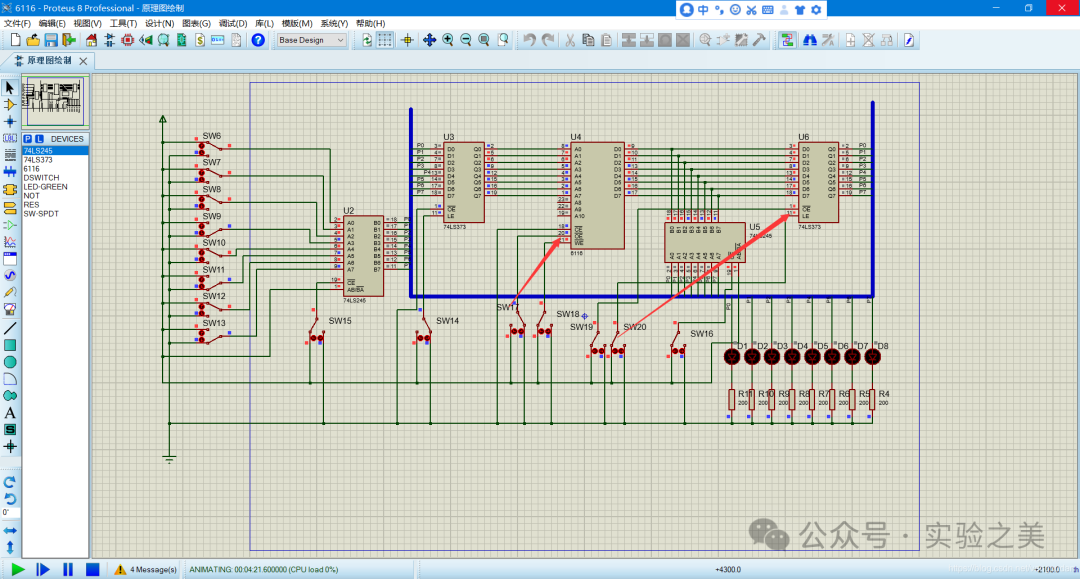The width and height of the screenshot is (1080, 579).
Task: Open the 编辑(E) menu
Action: point(52,23)
